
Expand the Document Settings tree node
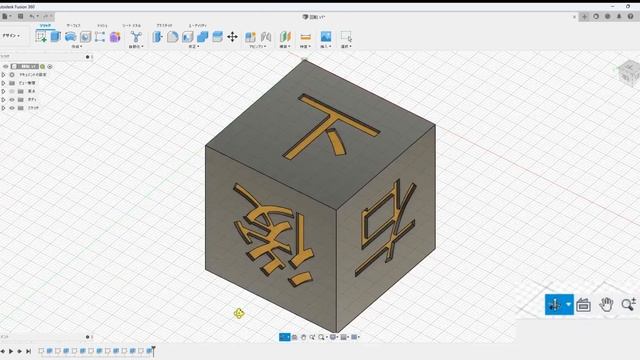3,75
